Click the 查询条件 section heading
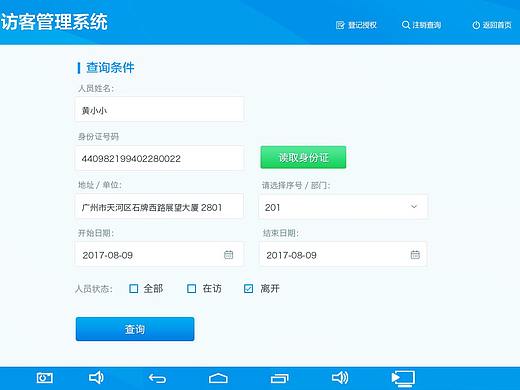The image size is (520, 390). 110,68
